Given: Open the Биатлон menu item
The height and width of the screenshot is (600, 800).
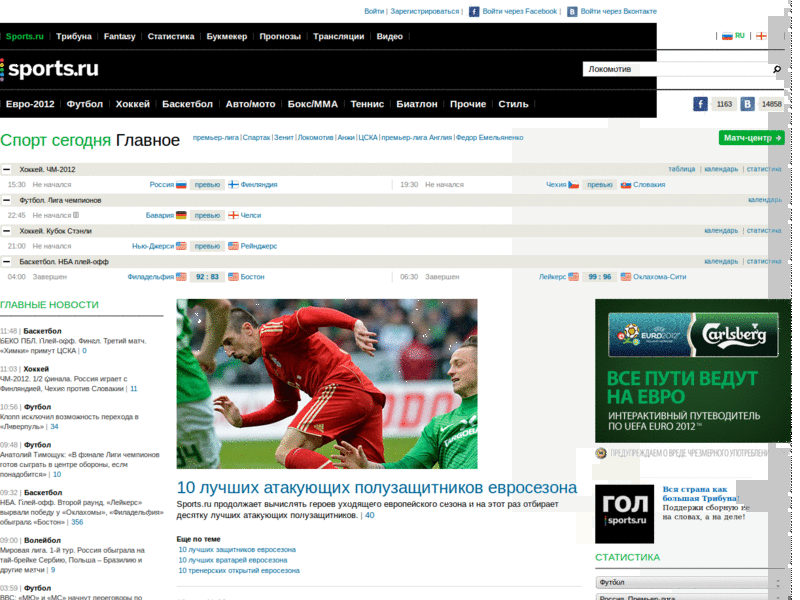Looking at the screenshot, I should (417, 104).
